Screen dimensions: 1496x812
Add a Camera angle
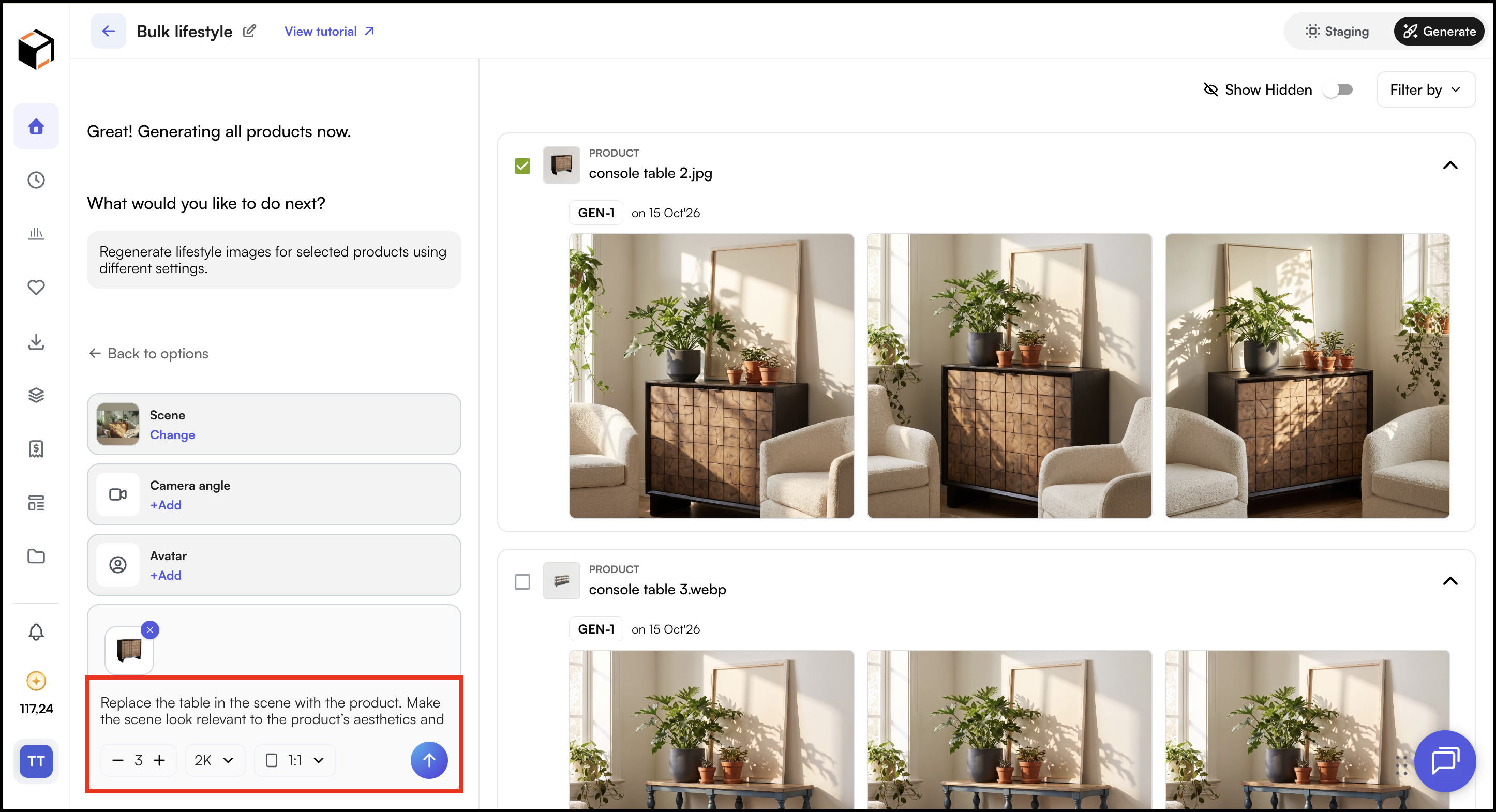166,505
